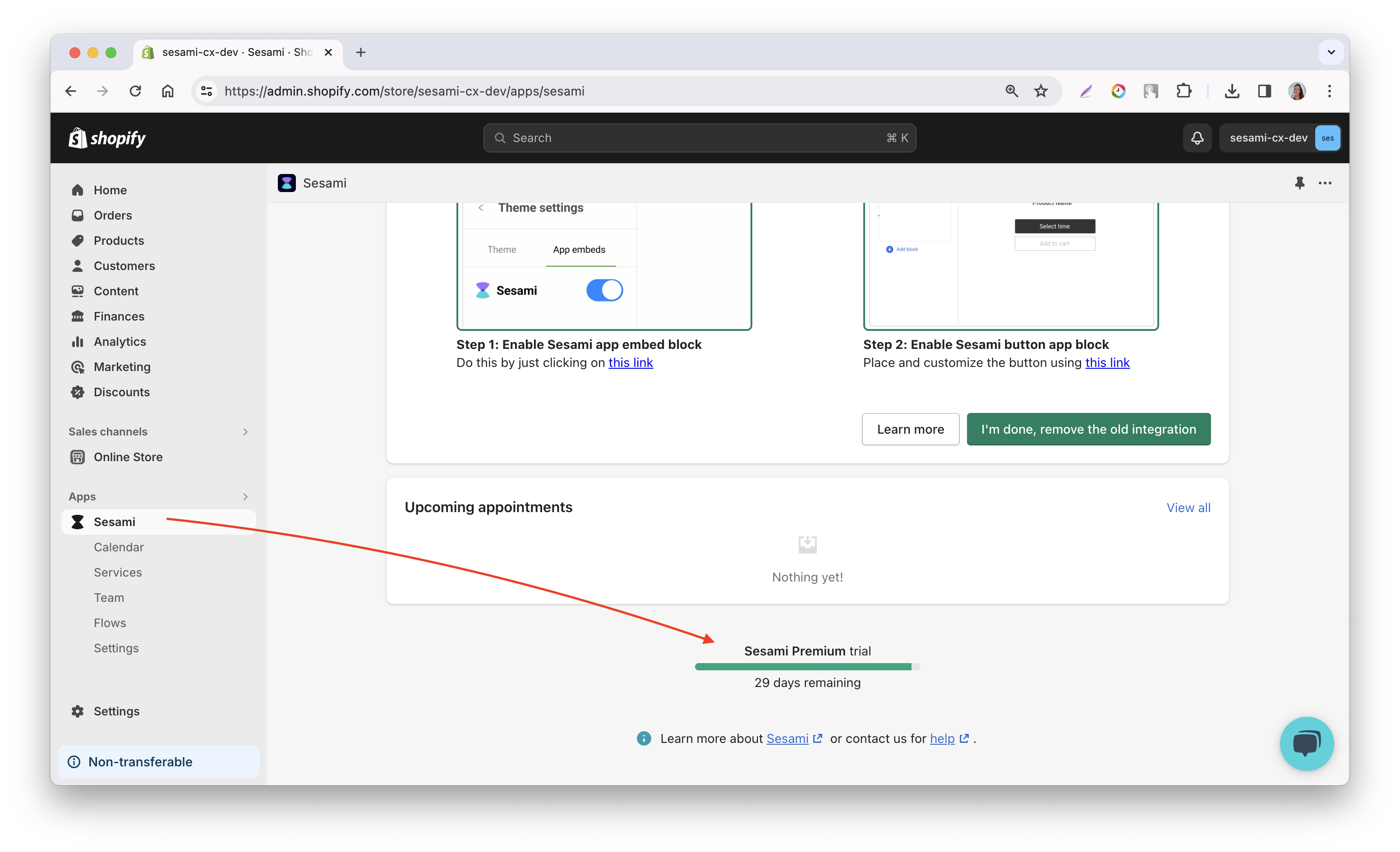1400x852 pixels.
Task: Open the chat support bubble
Action: point(1307,743)
